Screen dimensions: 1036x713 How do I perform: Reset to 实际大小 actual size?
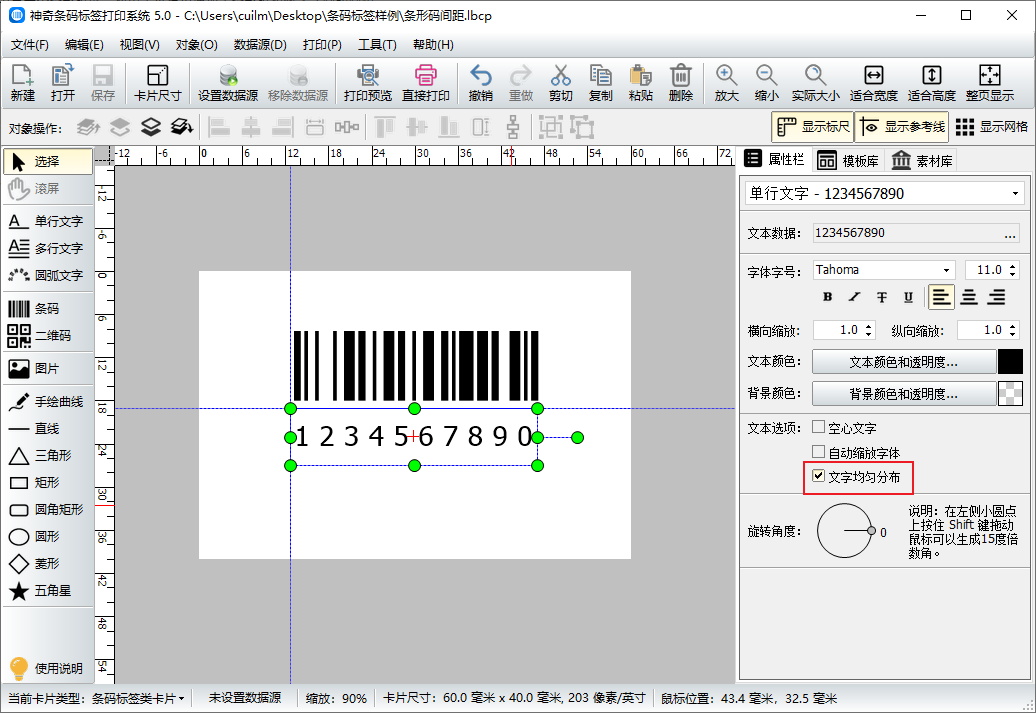click(x=815, y=83)
